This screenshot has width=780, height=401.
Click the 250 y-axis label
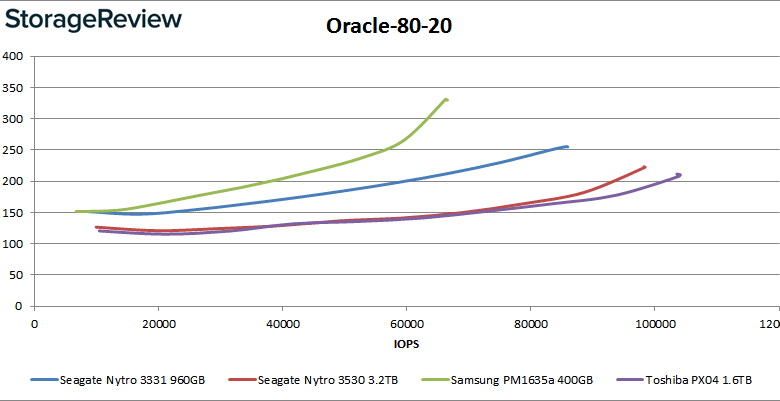click(x=12, y=150)
